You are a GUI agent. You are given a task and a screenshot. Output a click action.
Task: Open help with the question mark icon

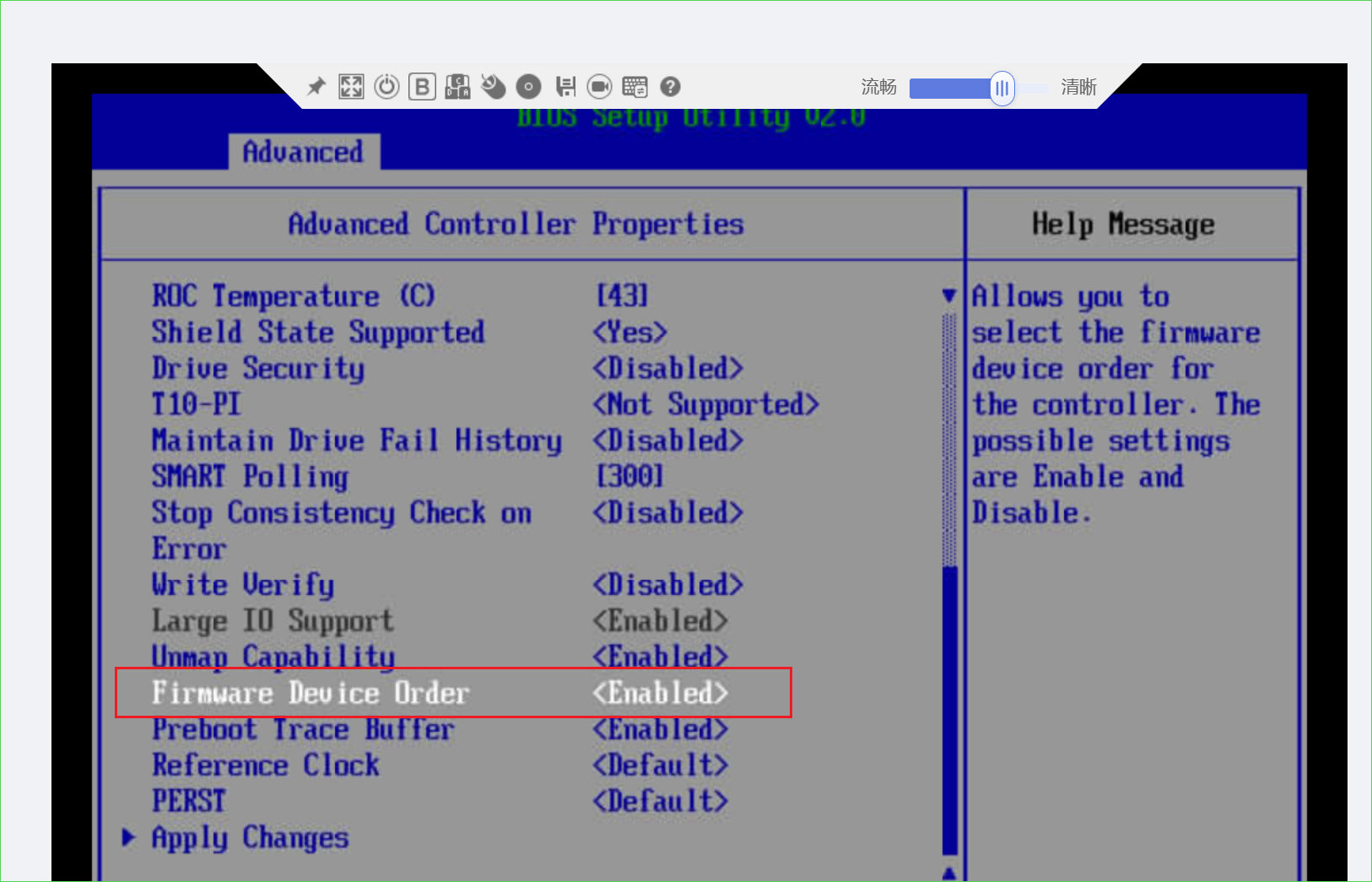[670, 86]
